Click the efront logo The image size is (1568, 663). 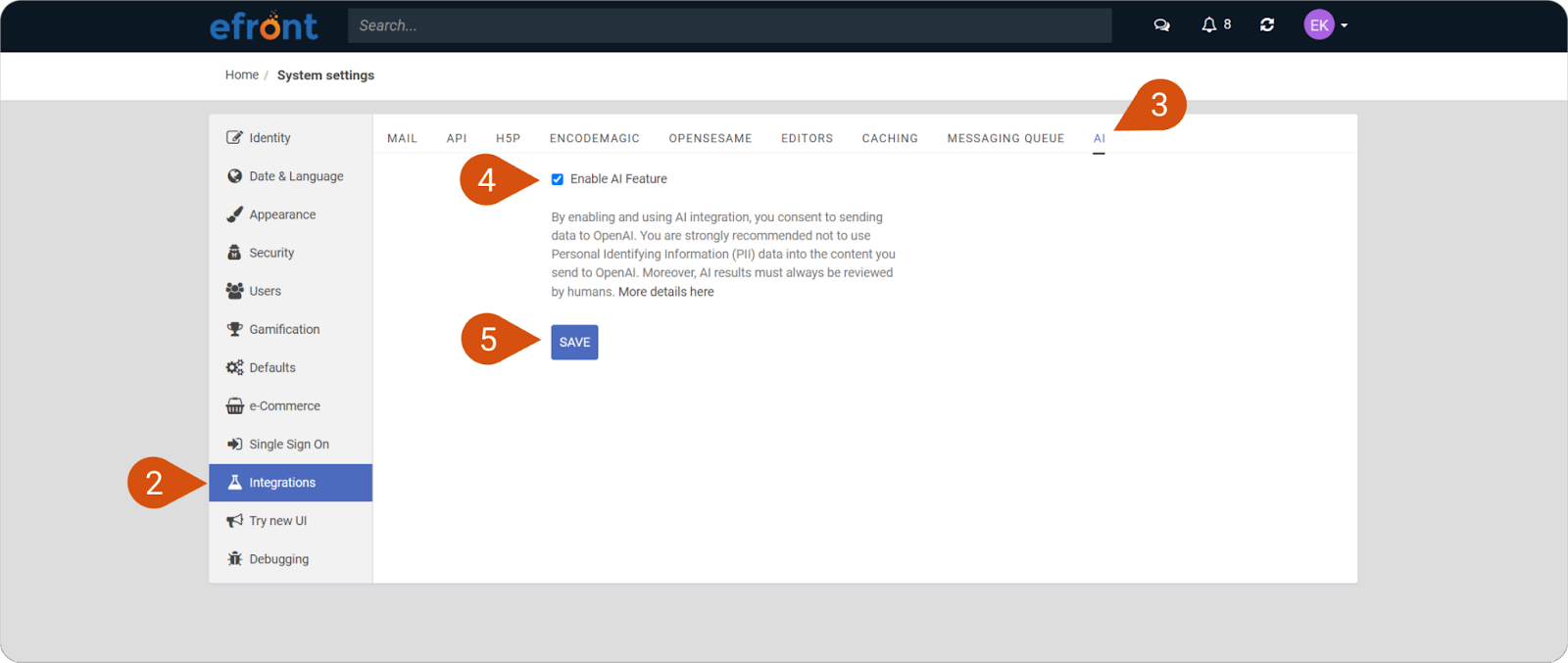tap(264, 25)
